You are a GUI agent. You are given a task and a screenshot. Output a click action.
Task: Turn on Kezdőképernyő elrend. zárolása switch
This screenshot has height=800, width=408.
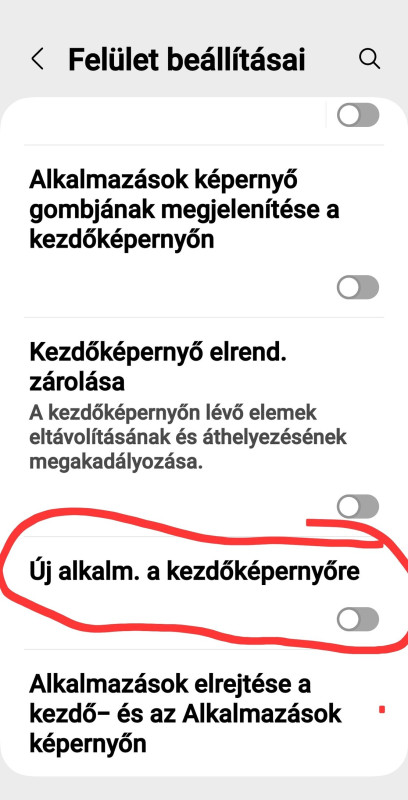[x=358, y=507]
